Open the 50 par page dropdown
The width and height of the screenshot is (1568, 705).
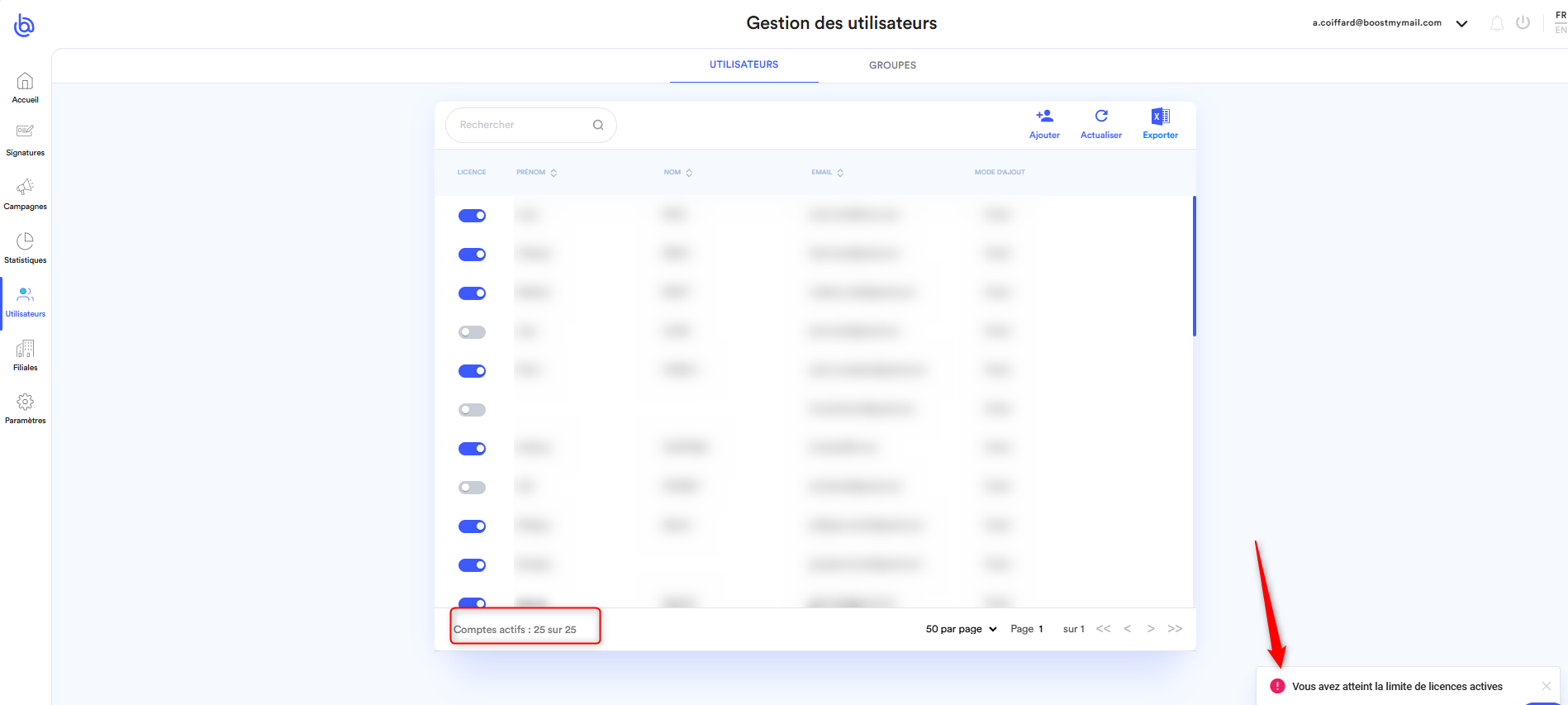[961, 629]
